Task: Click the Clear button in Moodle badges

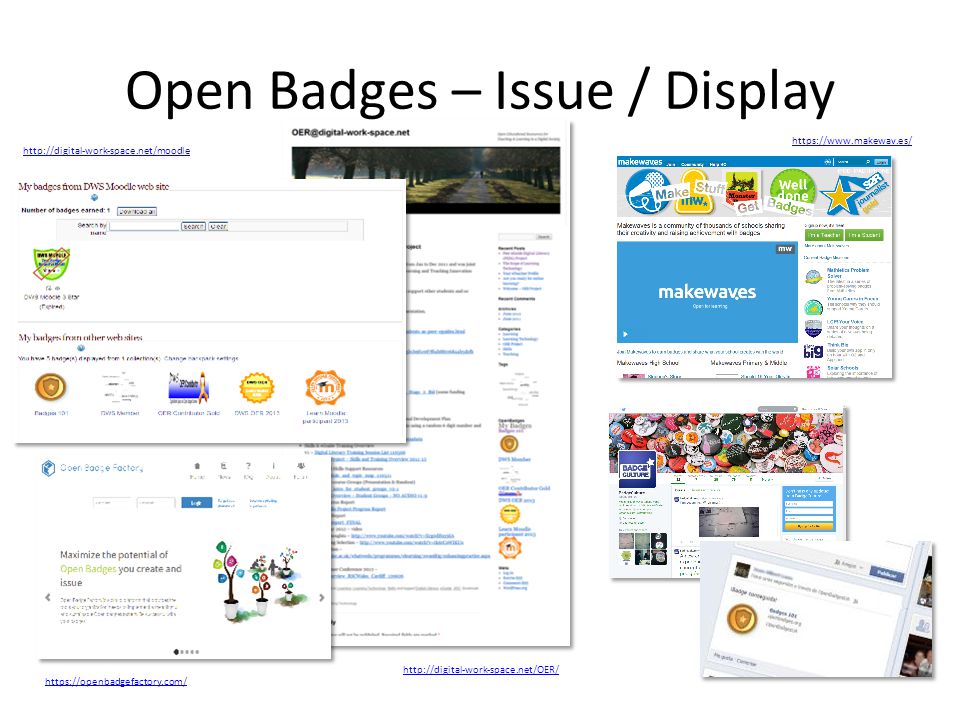Action: [219, 227]
